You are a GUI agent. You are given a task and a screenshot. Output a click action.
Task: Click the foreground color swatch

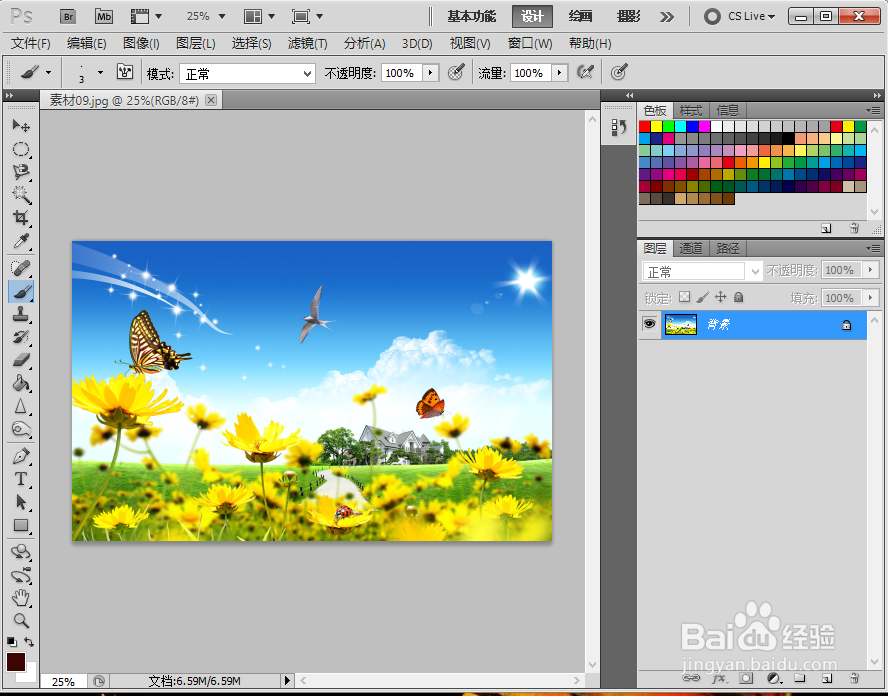click(14, 662)
